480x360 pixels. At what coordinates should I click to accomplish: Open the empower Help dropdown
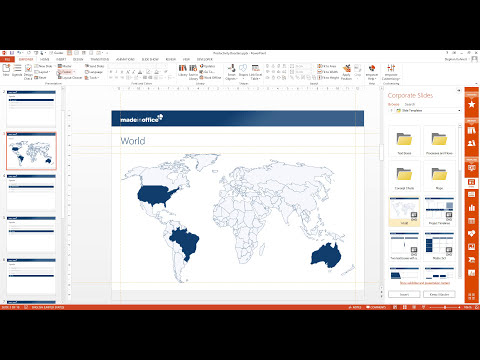(x=372, y=72)
